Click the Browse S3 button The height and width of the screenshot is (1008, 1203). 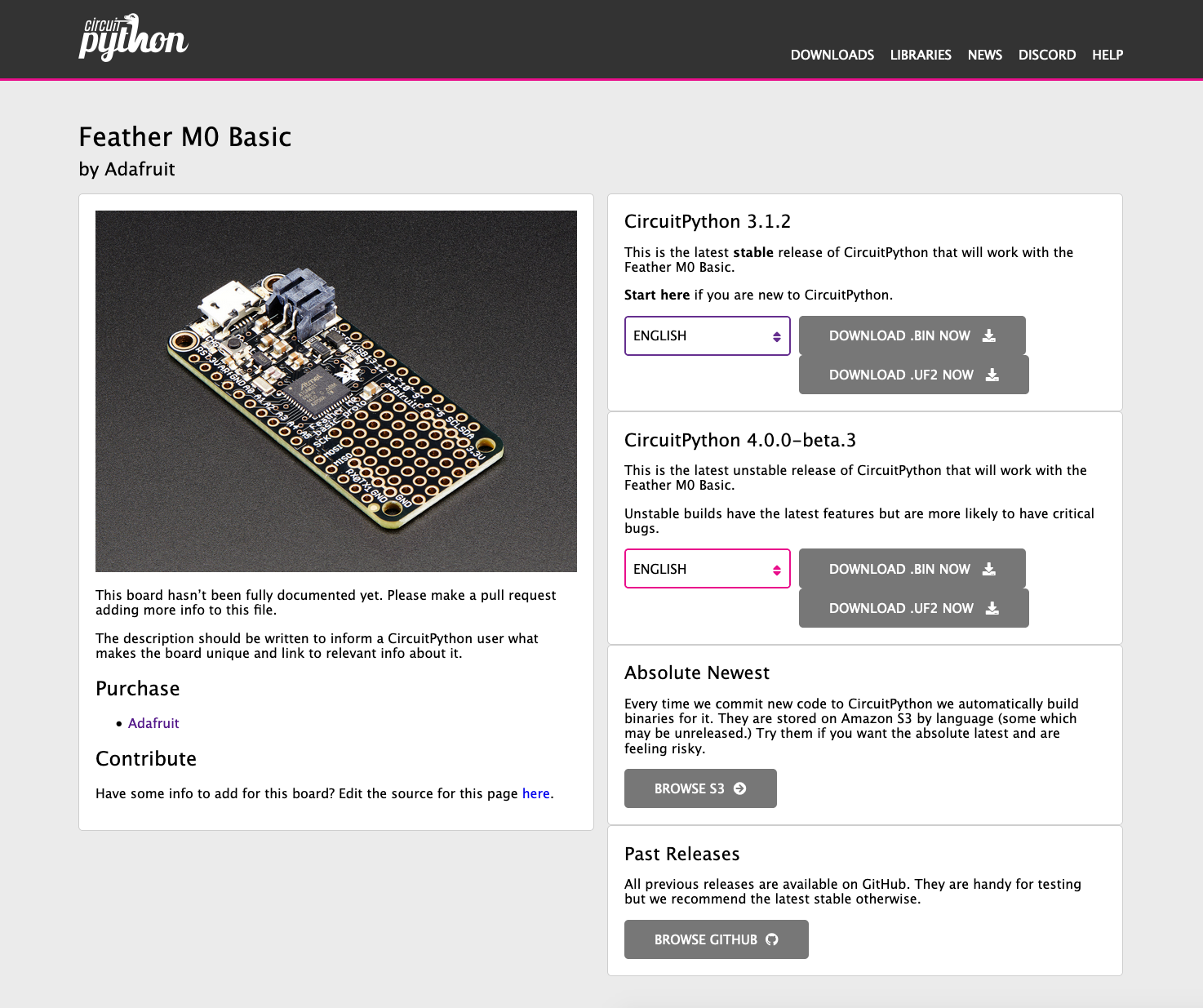(700, 788)
